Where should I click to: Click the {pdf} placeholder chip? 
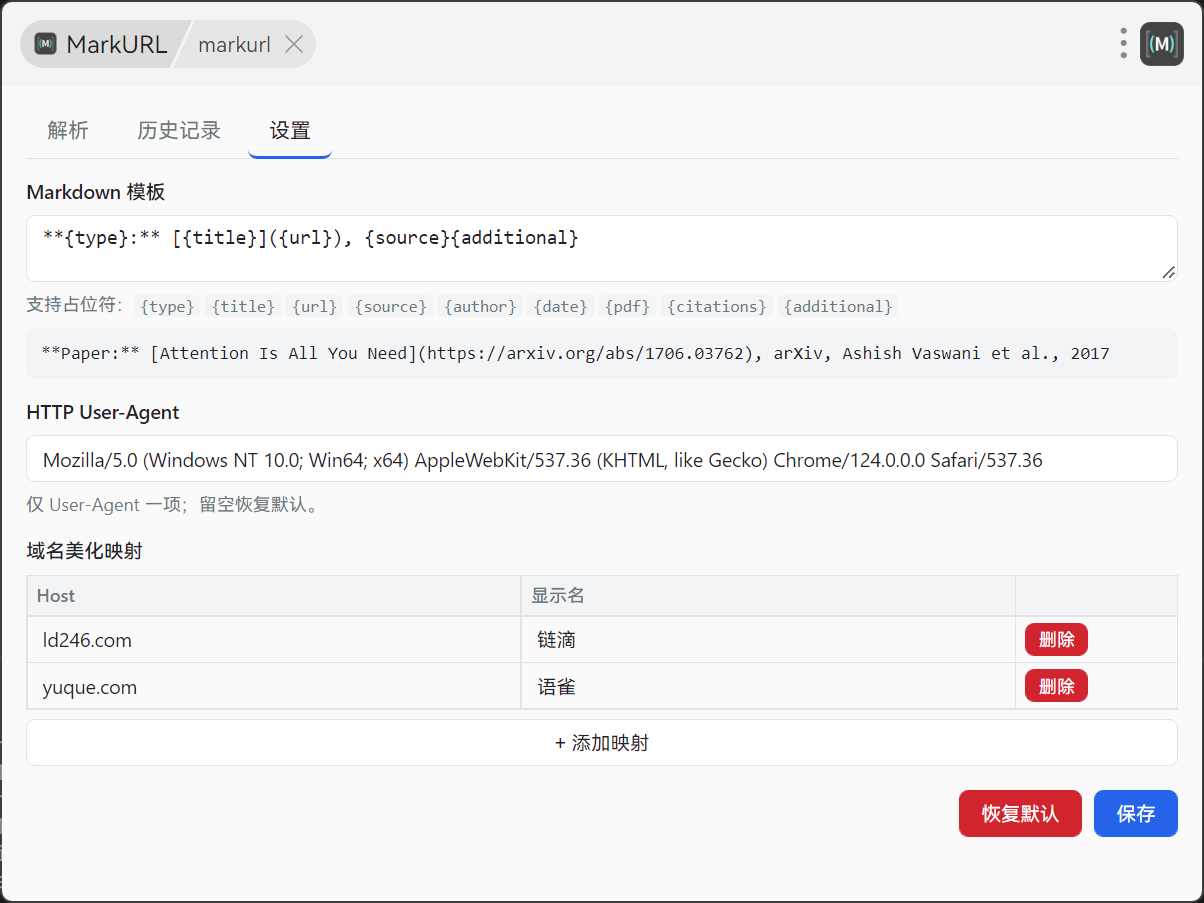tap(627, 306)
